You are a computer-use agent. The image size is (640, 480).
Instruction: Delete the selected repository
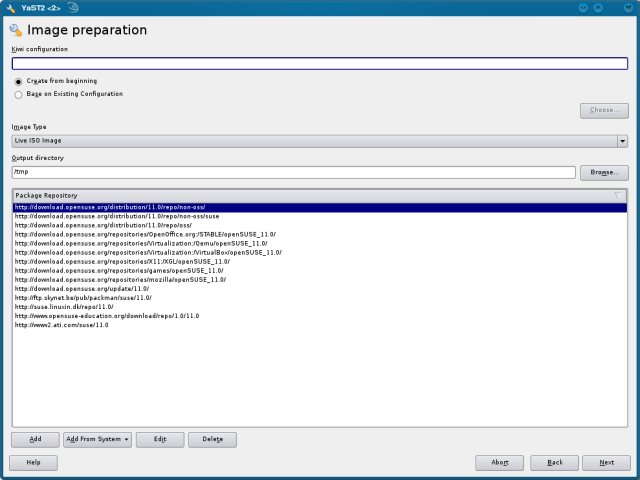point(212,440)
